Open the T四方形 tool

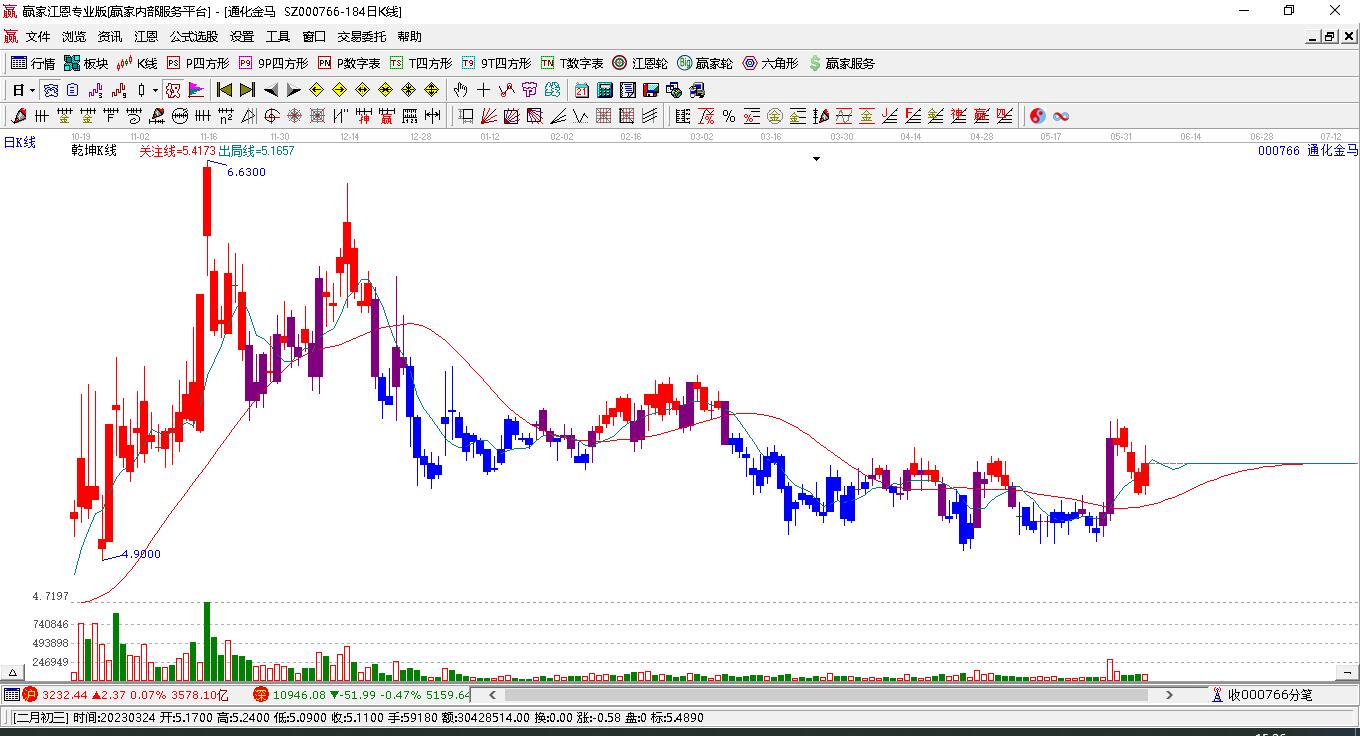[421, 63]
